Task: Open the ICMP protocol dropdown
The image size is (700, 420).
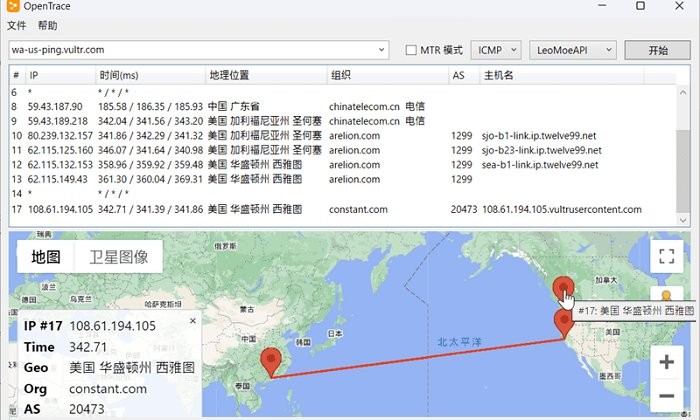Action: (496, 50)
